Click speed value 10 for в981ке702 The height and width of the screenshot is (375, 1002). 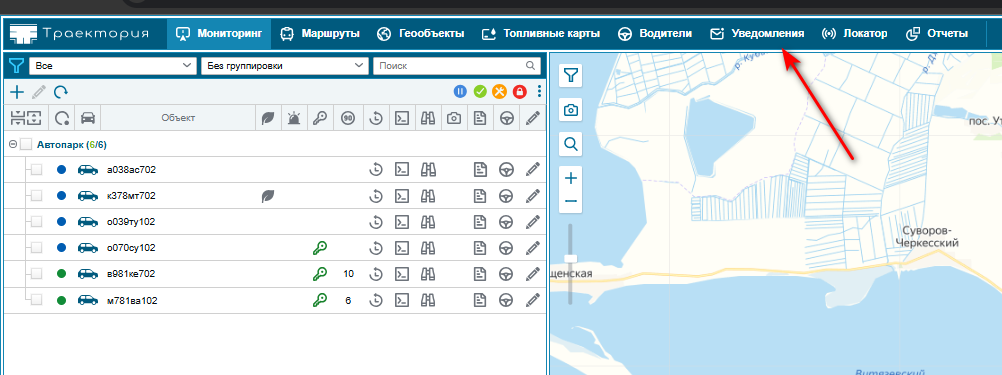348,274
